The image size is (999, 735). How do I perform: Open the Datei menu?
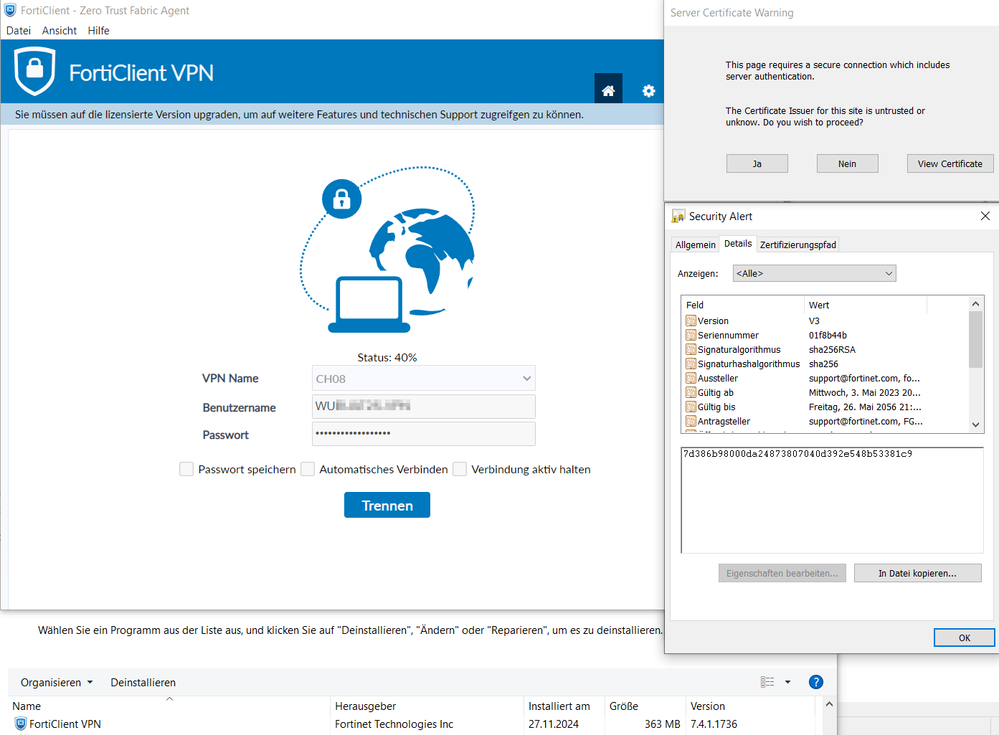[18, 31]
